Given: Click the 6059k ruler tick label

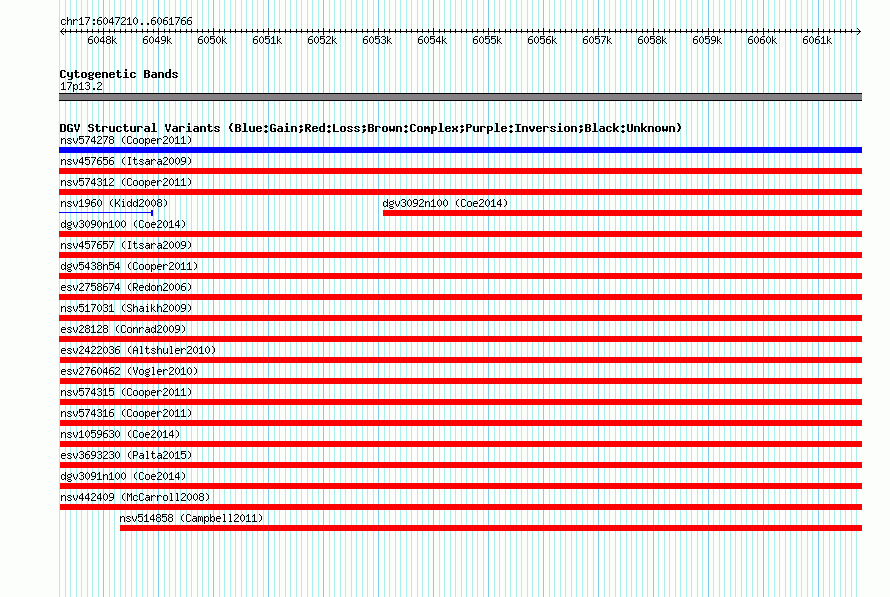Looking at the screenshot, I should [707, 40].
